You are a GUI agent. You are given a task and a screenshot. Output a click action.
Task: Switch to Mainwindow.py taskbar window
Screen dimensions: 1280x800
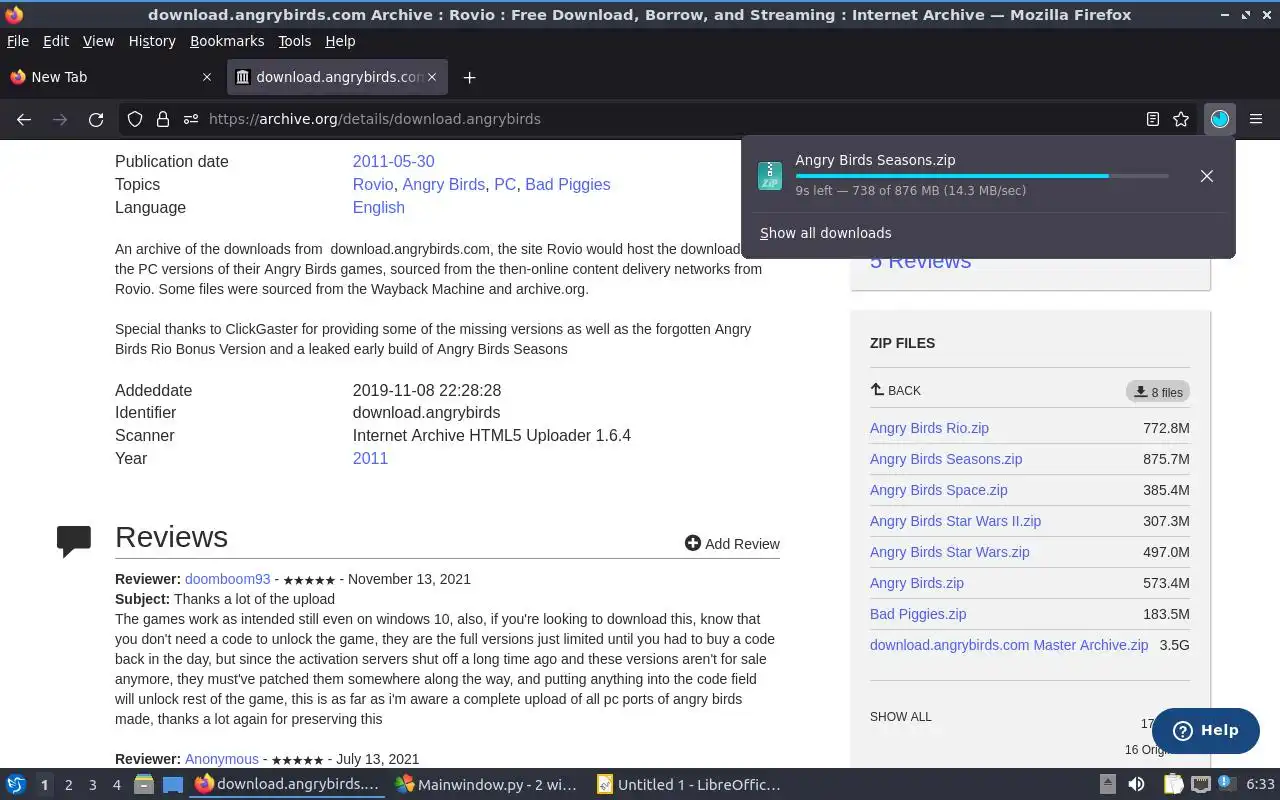(x=485, y=785)
